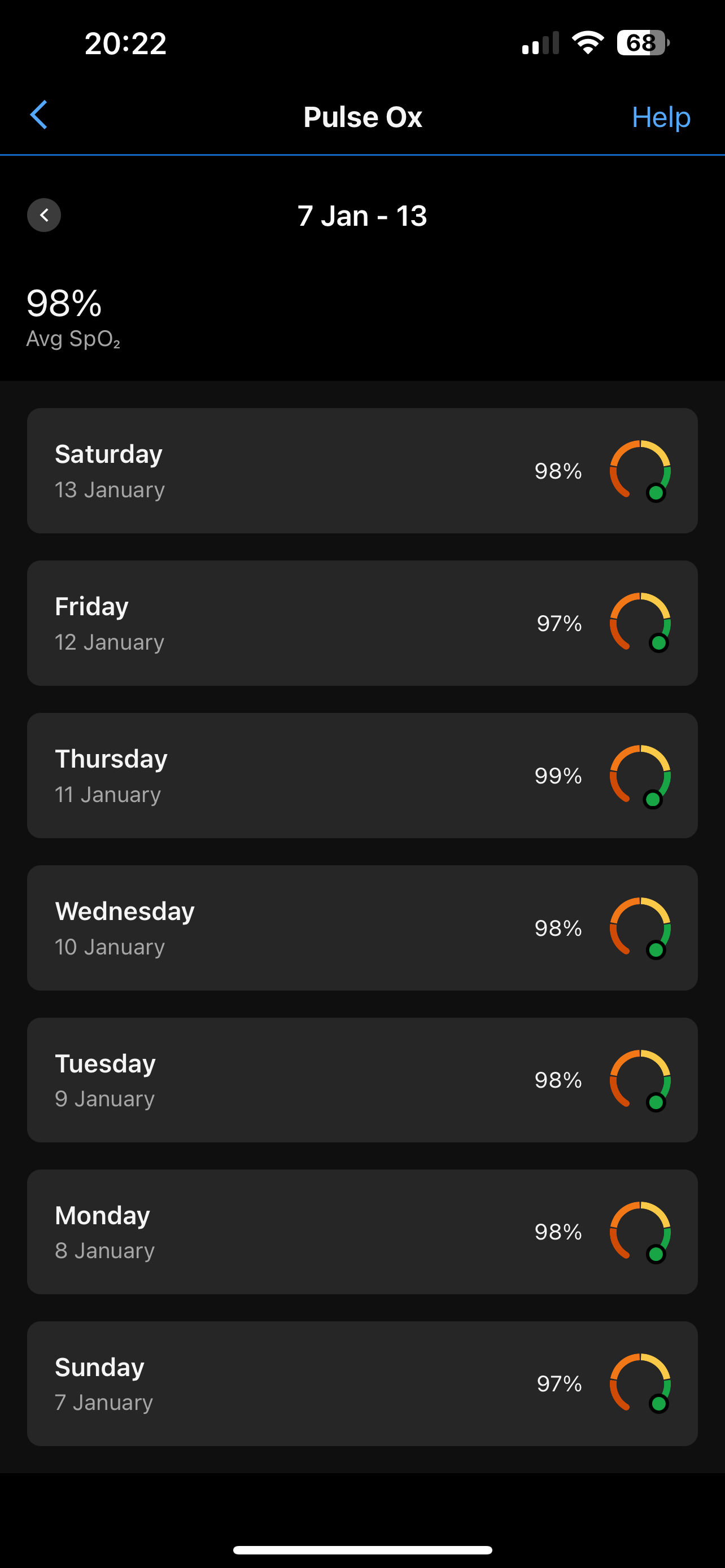725x1568 pixels.
Task: Tap Saturday's SpO2 gauge icon
Action: (640, 471)
